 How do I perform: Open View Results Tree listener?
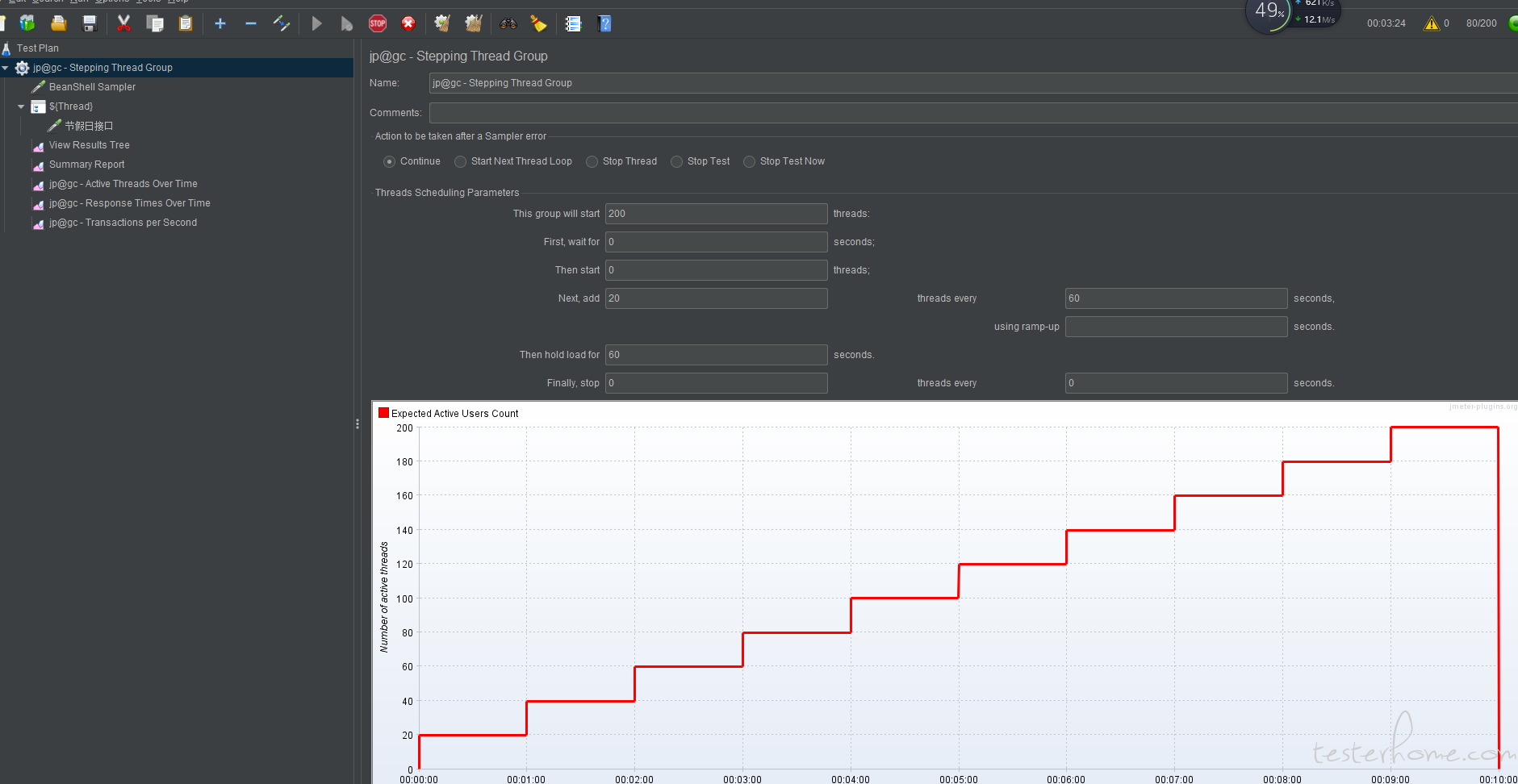(89, 145)
